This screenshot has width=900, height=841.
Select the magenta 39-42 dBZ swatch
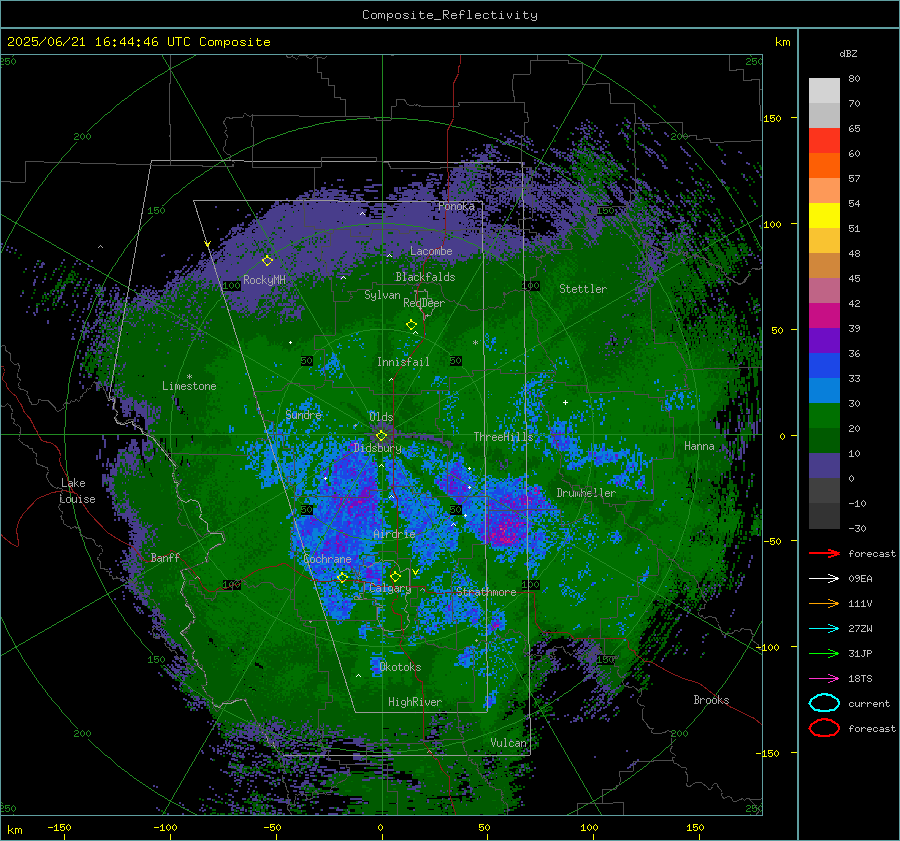click(x=824, y=315)
